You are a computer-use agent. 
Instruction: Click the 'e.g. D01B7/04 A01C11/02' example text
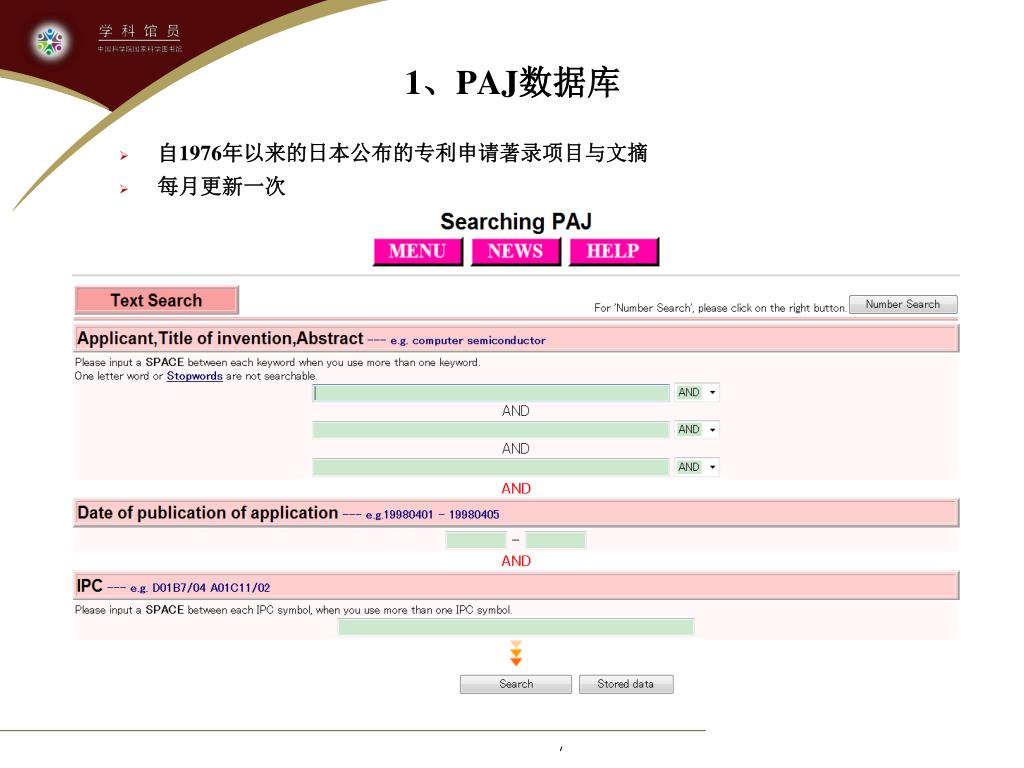200,588
